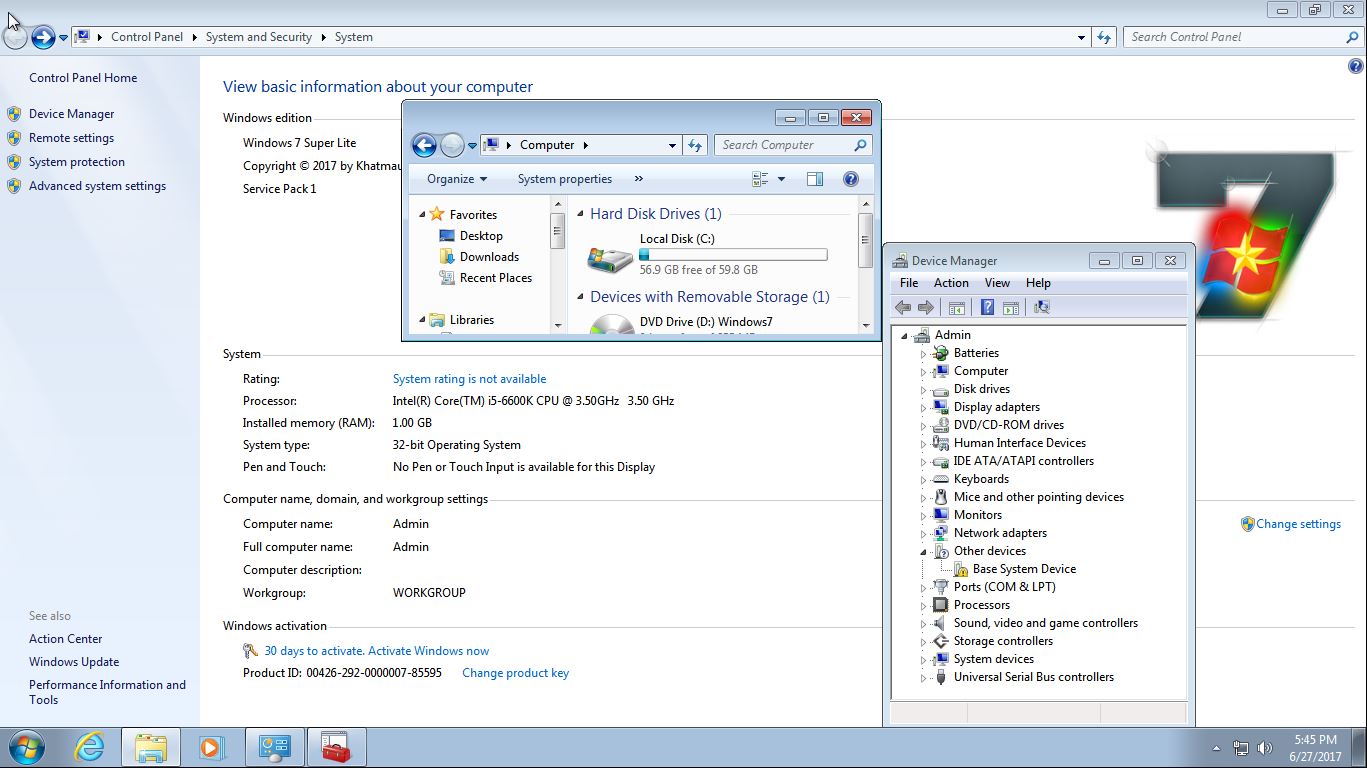The height and width of the screenshot is (768, 1367).
Task: Click Scan for hardware changes toolbar icon
Action: 1041,308
